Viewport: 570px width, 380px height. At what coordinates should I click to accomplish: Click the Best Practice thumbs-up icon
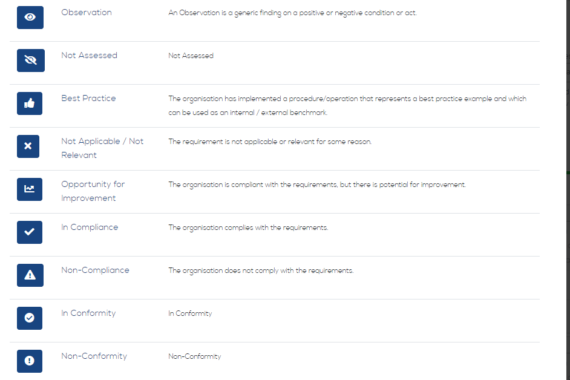[29, 103]
